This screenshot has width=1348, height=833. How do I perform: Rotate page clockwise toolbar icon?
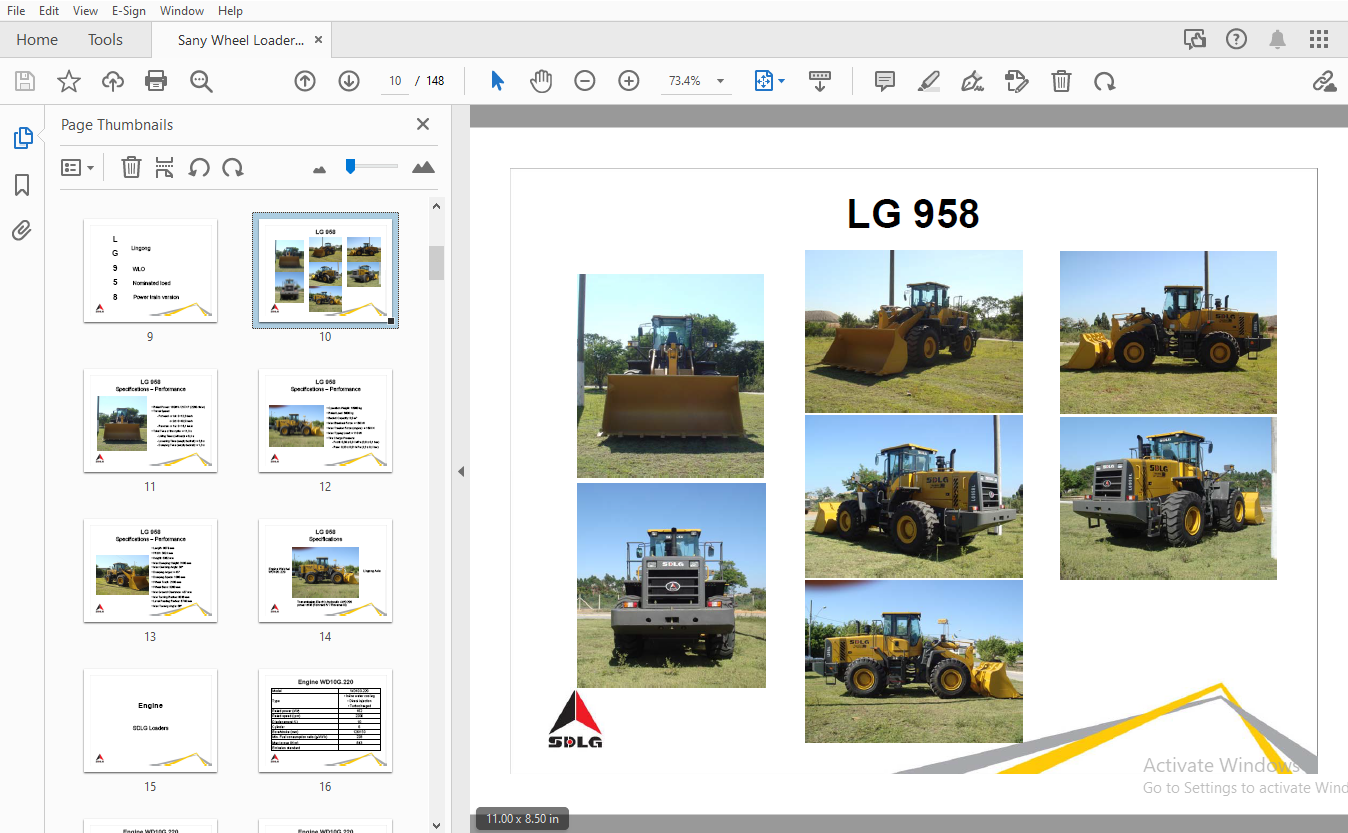[x=1104, y=81]
